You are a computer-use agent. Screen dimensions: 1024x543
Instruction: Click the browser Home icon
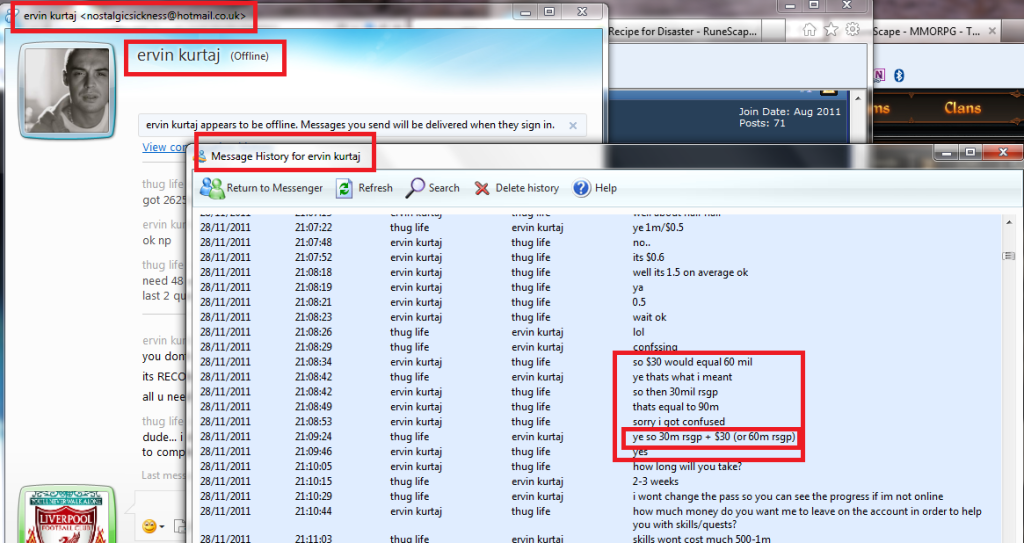point(809,29)
